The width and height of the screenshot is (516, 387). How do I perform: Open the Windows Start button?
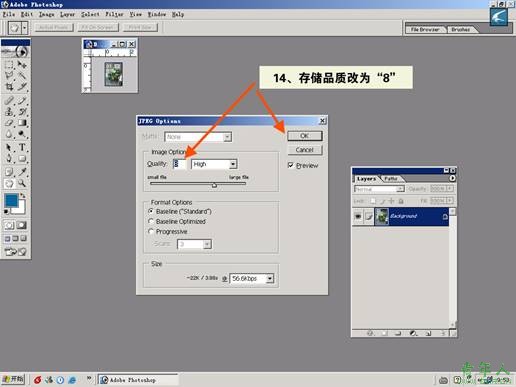pos(13,379)
